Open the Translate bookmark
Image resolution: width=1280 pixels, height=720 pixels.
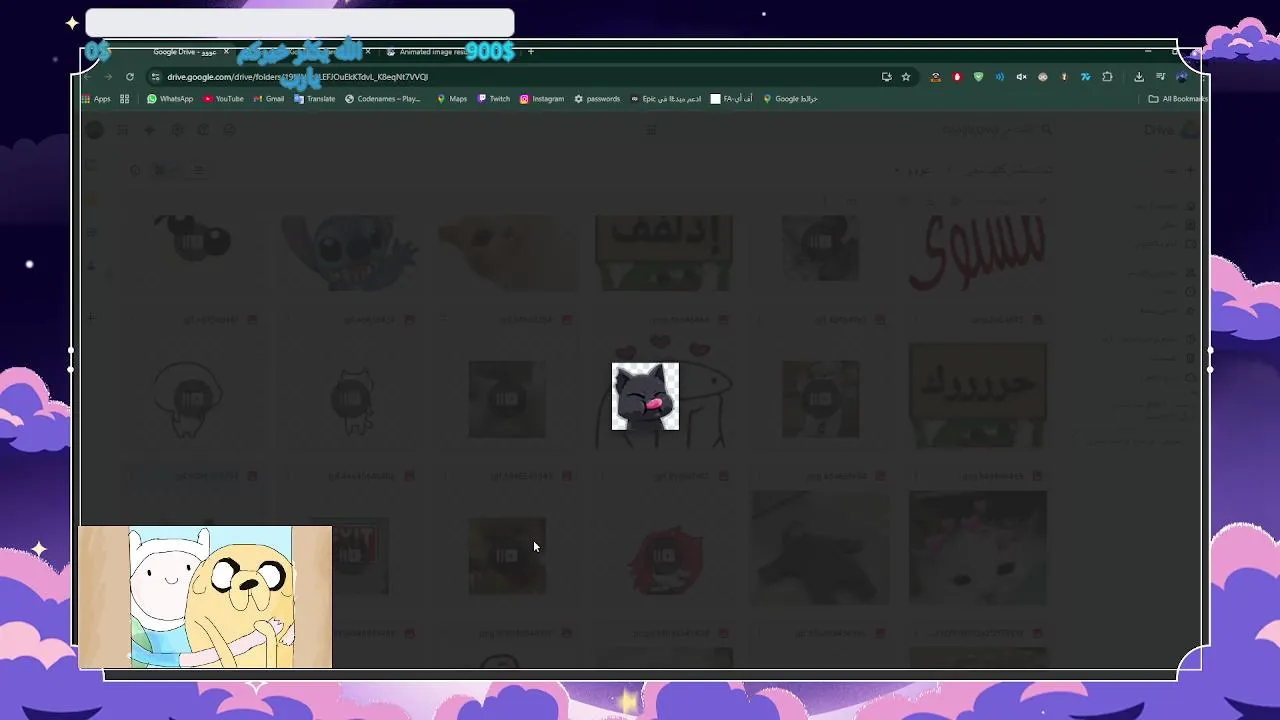(x=315, y=99)
